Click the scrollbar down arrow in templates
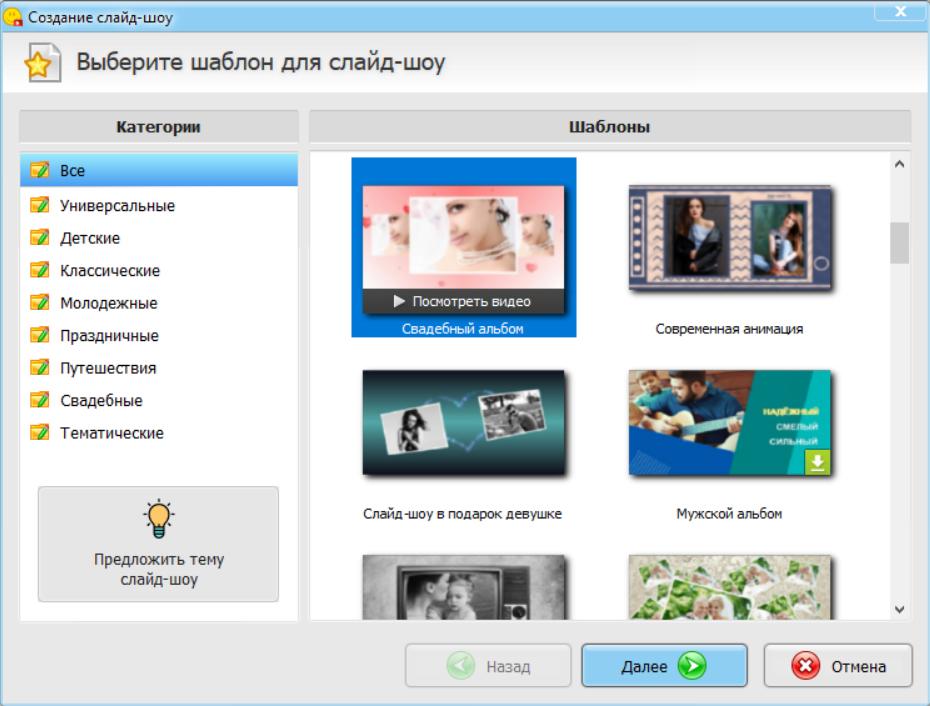930x706 pixels. pyautogui.click(x=899, y=609)
